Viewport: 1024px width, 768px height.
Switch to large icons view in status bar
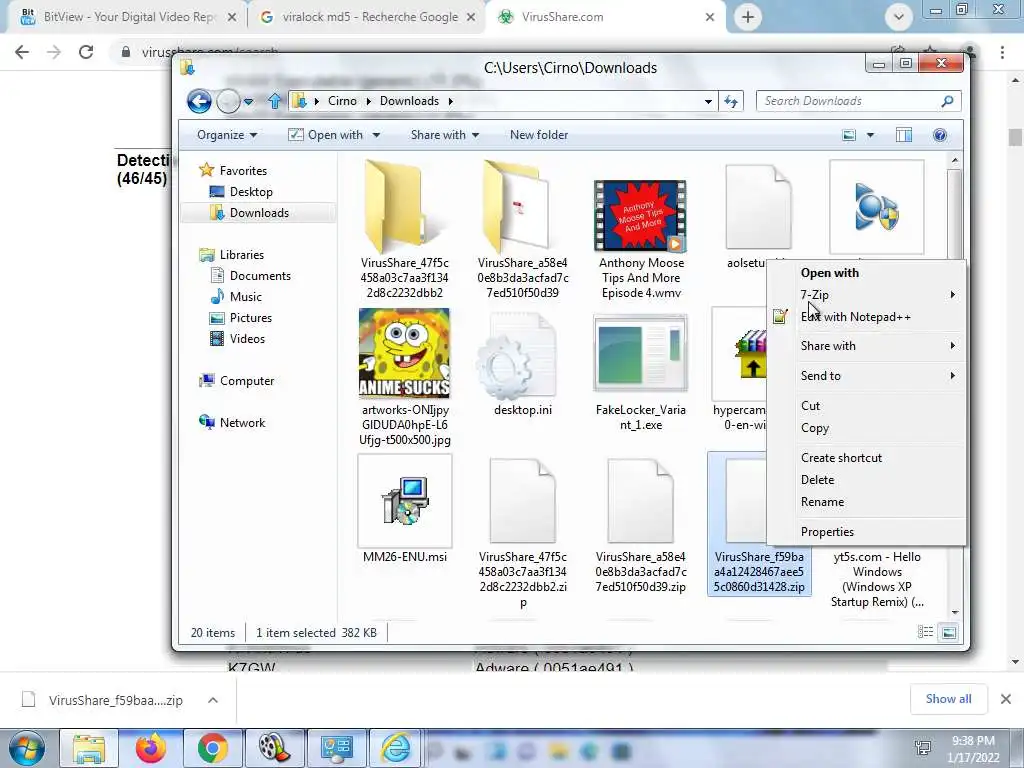click(x=949, y=632)
